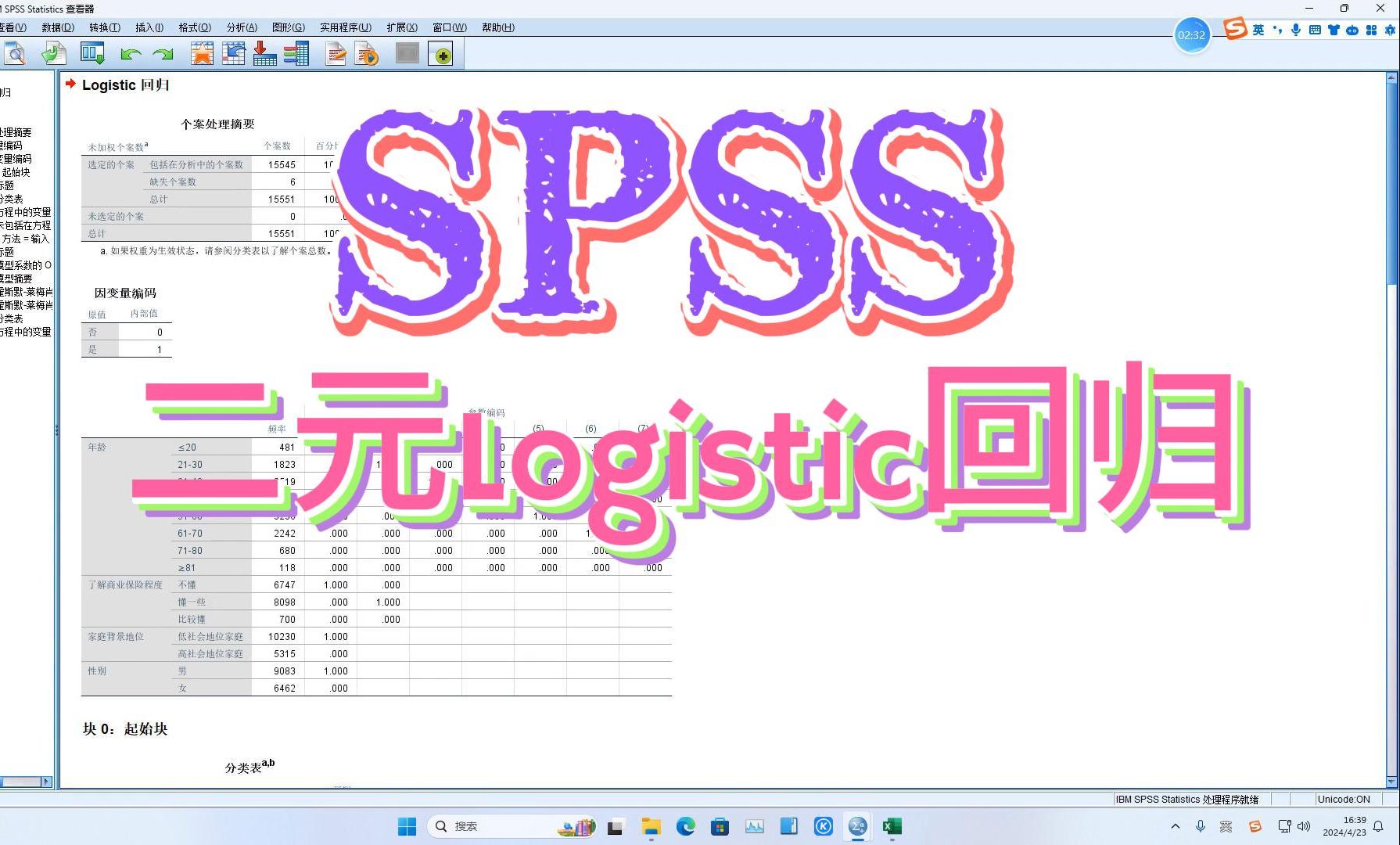Viewport: 1400px width, 845px height.
Task: Open the Sogou toolbox grid icon
Action: pyautogui.click(x=1371, y=30)
